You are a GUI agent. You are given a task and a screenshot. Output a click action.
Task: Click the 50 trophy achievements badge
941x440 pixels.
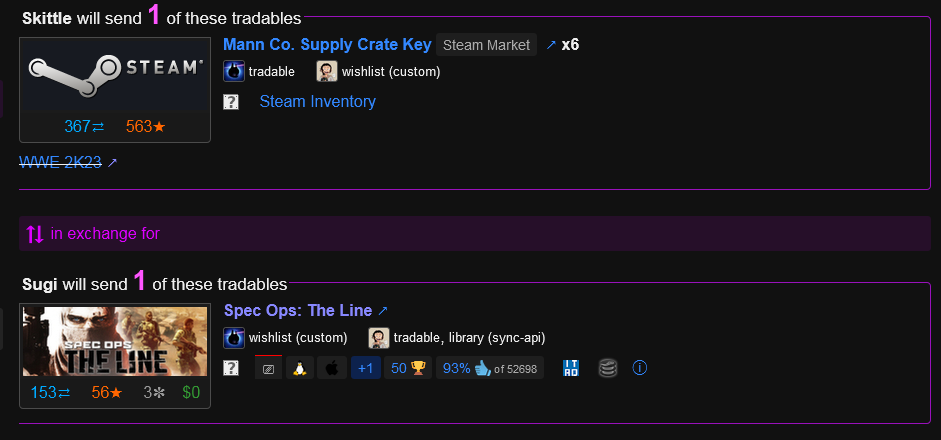click(x=407, y=368)
